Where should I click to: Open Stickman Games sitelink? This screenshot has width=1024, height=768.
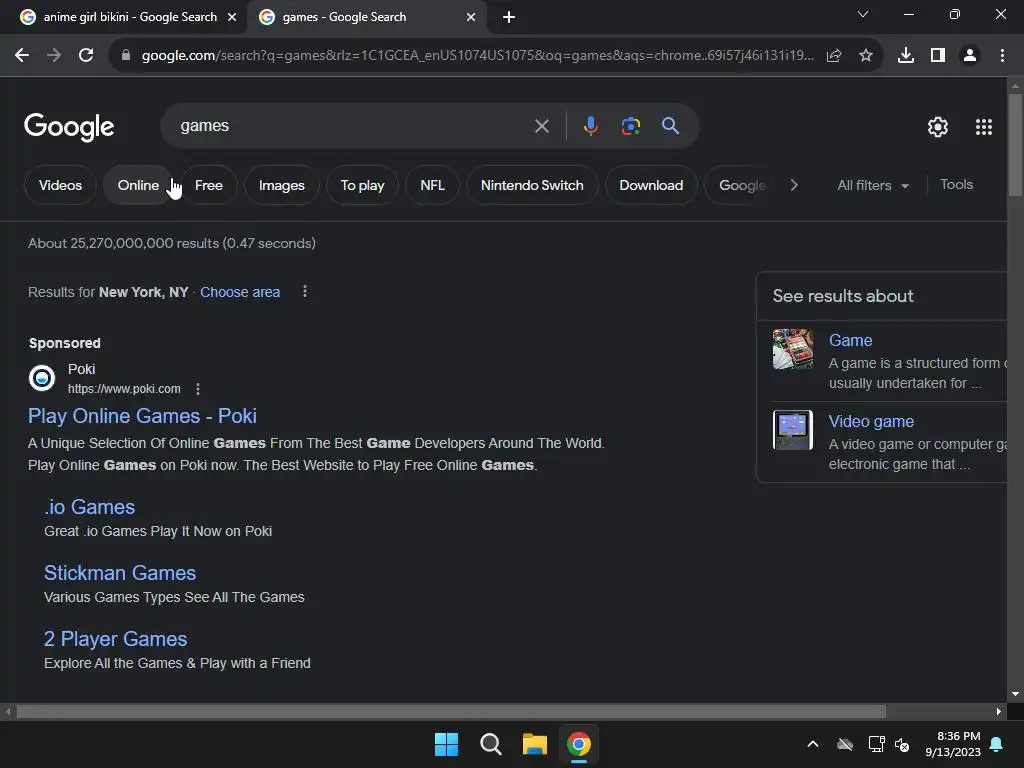(x=120, y=573)
